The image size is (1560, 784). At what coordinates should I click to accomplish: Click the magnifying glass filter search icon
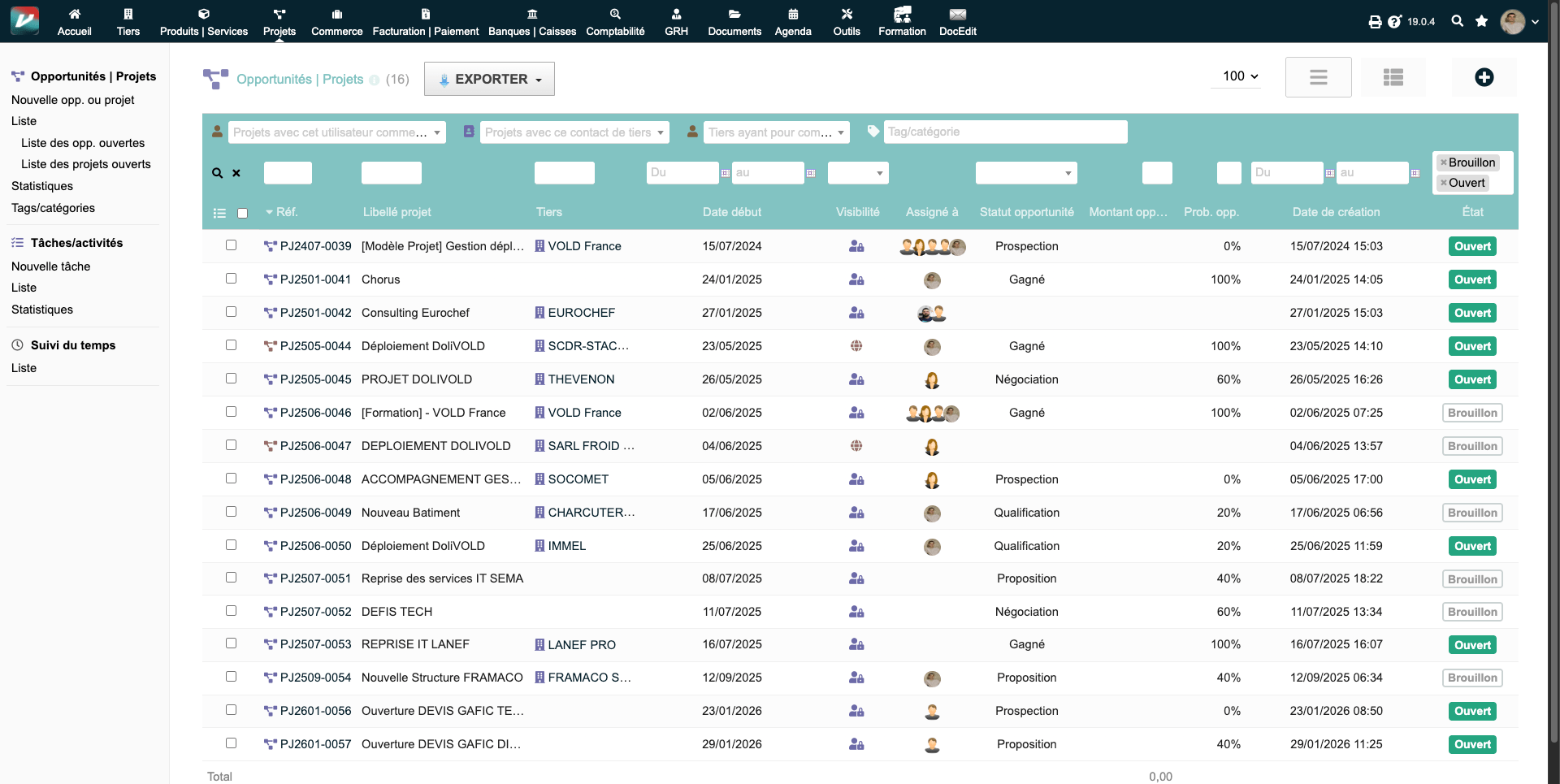point(217,173)
